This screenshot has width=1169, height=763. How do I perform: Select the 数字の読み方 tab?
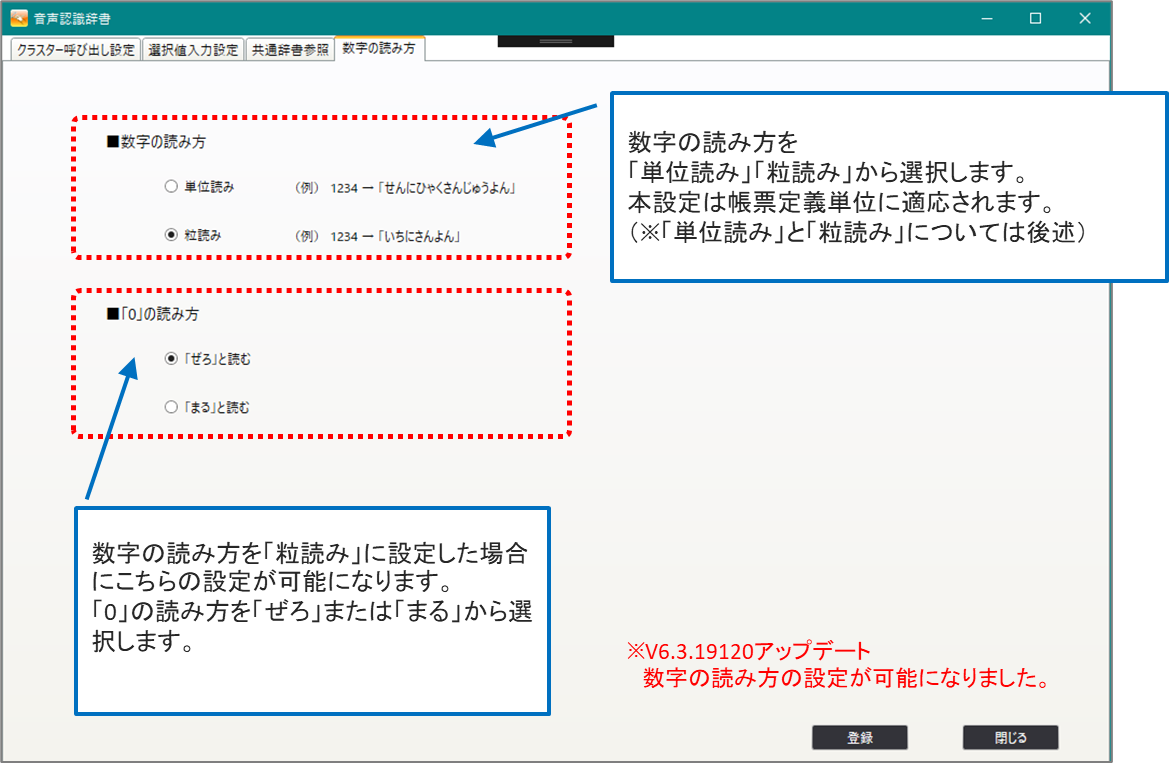pyautogui.click(x=379, y=49)
